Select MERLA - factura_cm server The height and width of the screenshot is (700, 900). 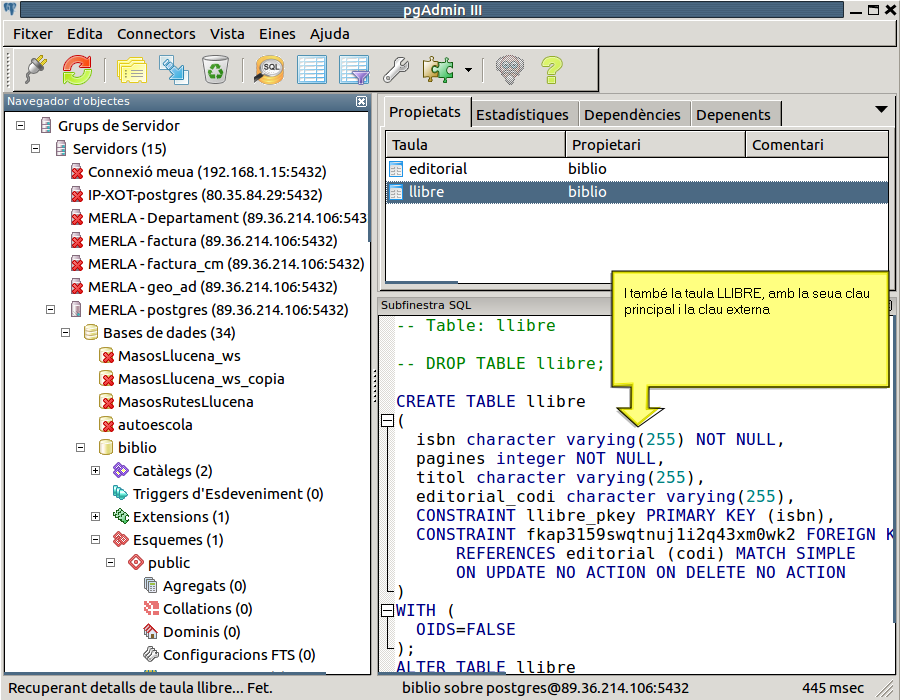pos(226,263)
